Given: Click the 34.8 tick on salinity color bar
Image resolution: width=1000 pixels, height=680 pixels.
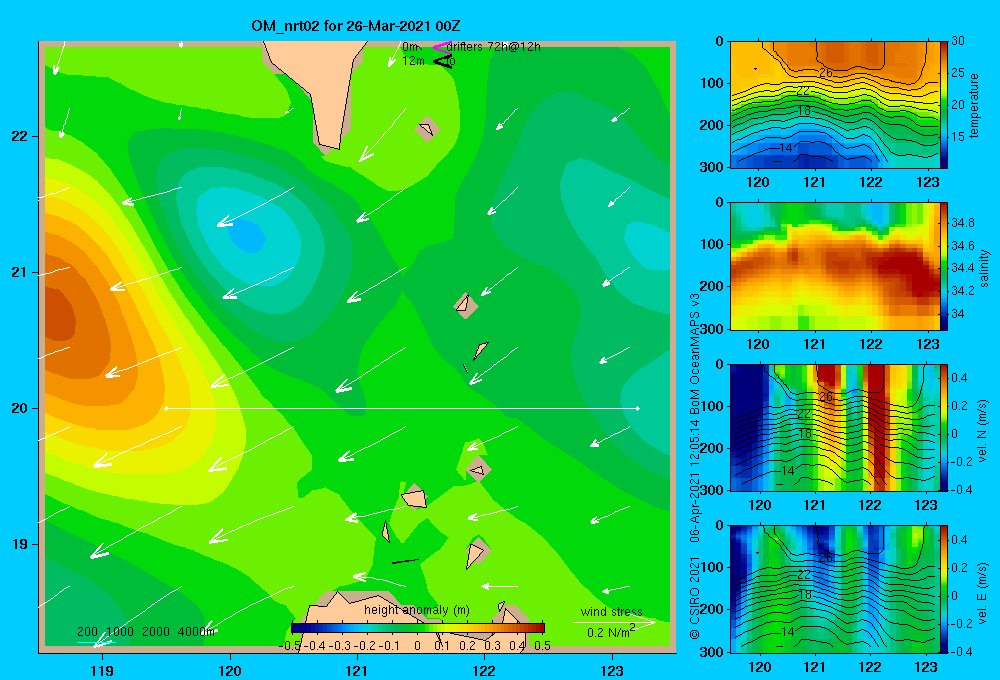Looking at the screenshot, I should pos(962,223).
